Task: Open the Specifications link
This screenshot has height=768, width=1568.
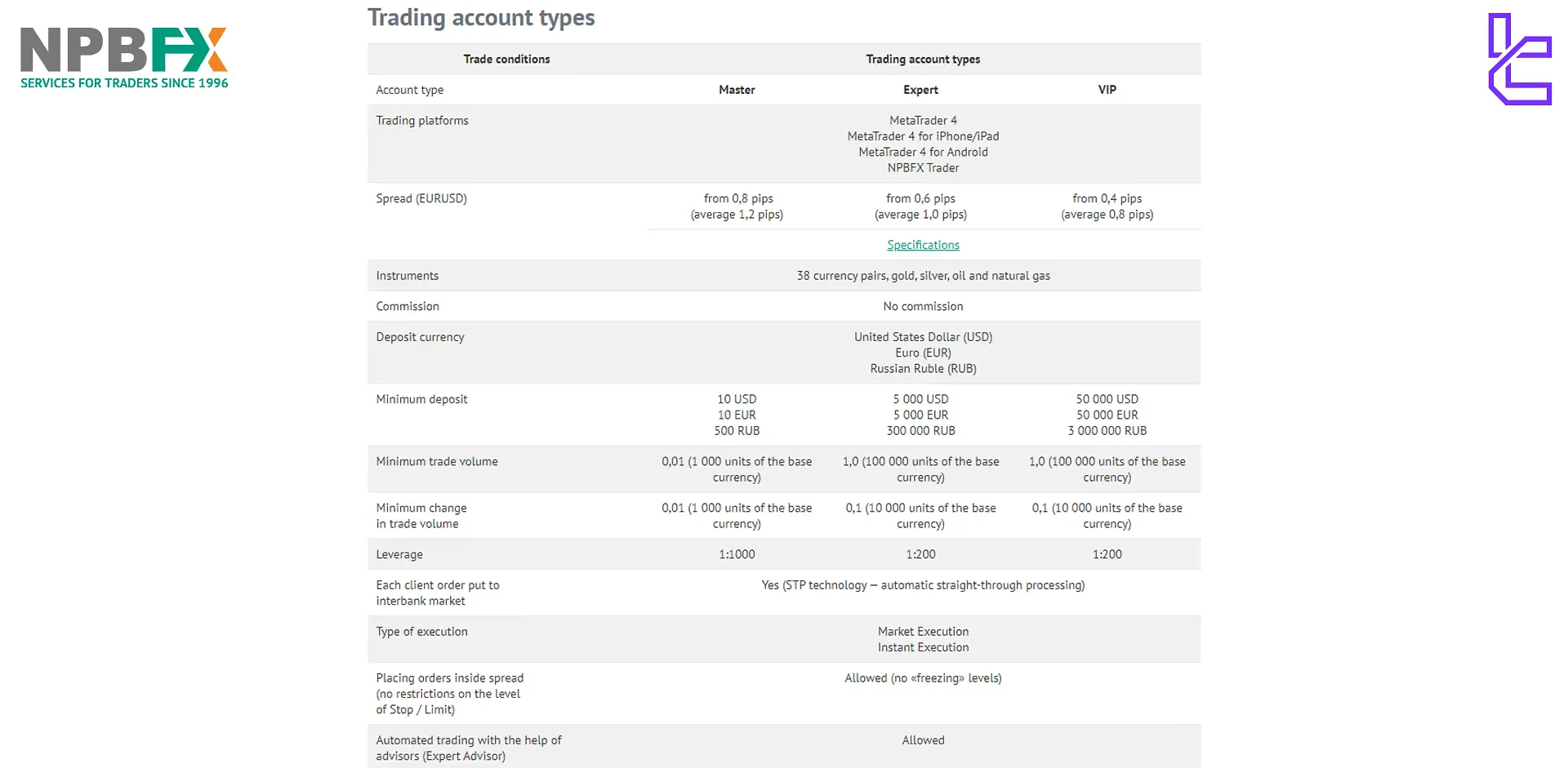Action: (x=923, y=245)
